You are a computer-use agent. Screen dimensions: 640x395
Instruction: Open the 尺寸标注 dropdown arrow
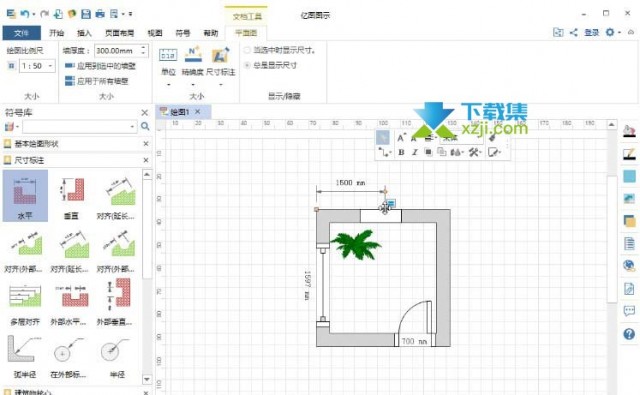[220, 84]
